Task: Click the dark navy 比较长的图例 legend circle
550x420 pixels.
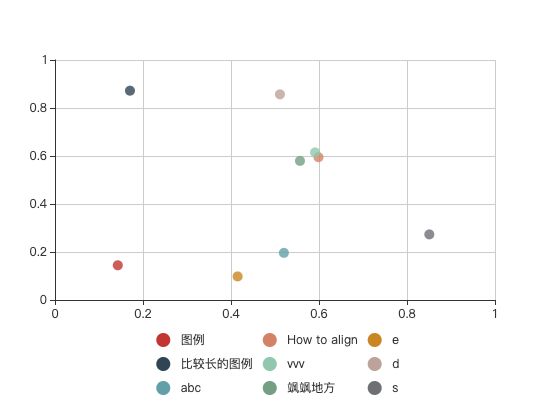Action: pyautogui.click(x=163, y=364)
